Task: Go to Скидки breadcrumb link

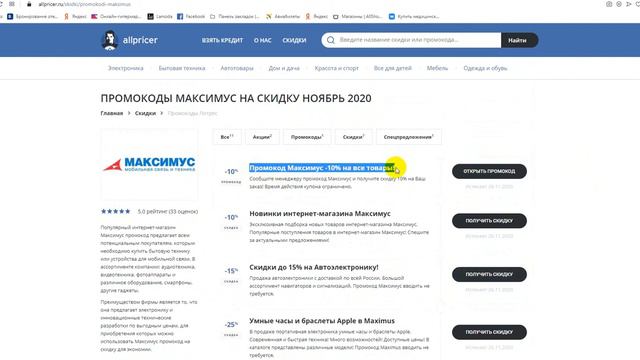Action: tap(145, 113)
